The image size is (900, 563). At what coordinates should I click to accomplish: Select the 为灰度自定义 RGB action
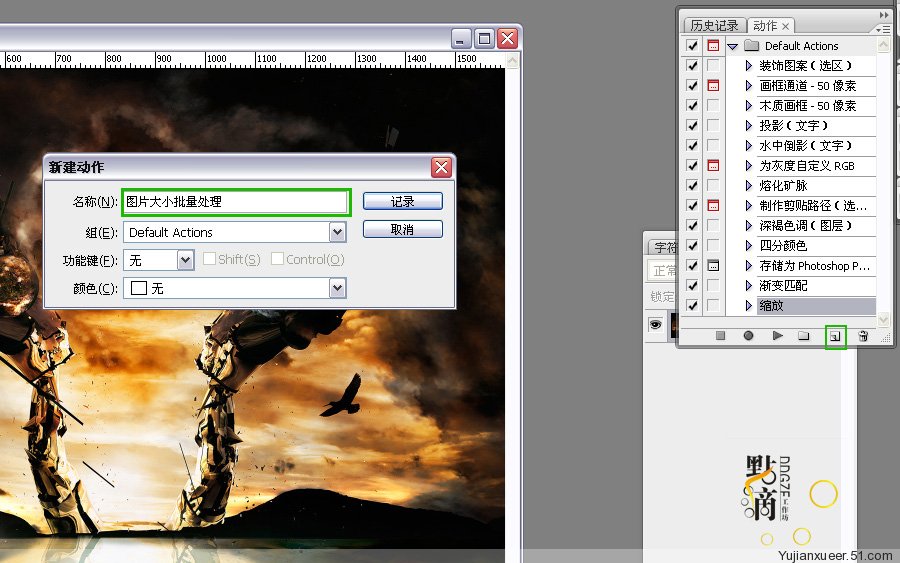[816, 166]
